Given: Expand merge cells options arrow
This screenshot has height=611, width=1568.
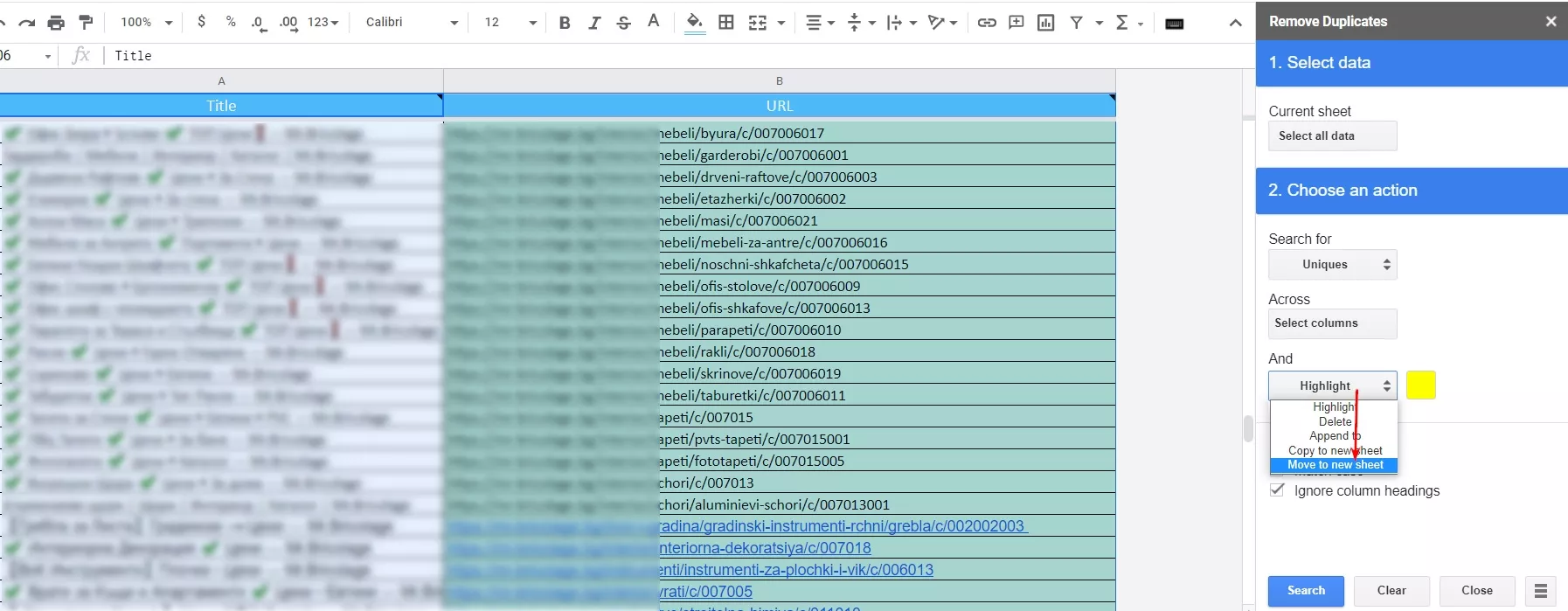Looking at the screenshot, I should [781, 23].
